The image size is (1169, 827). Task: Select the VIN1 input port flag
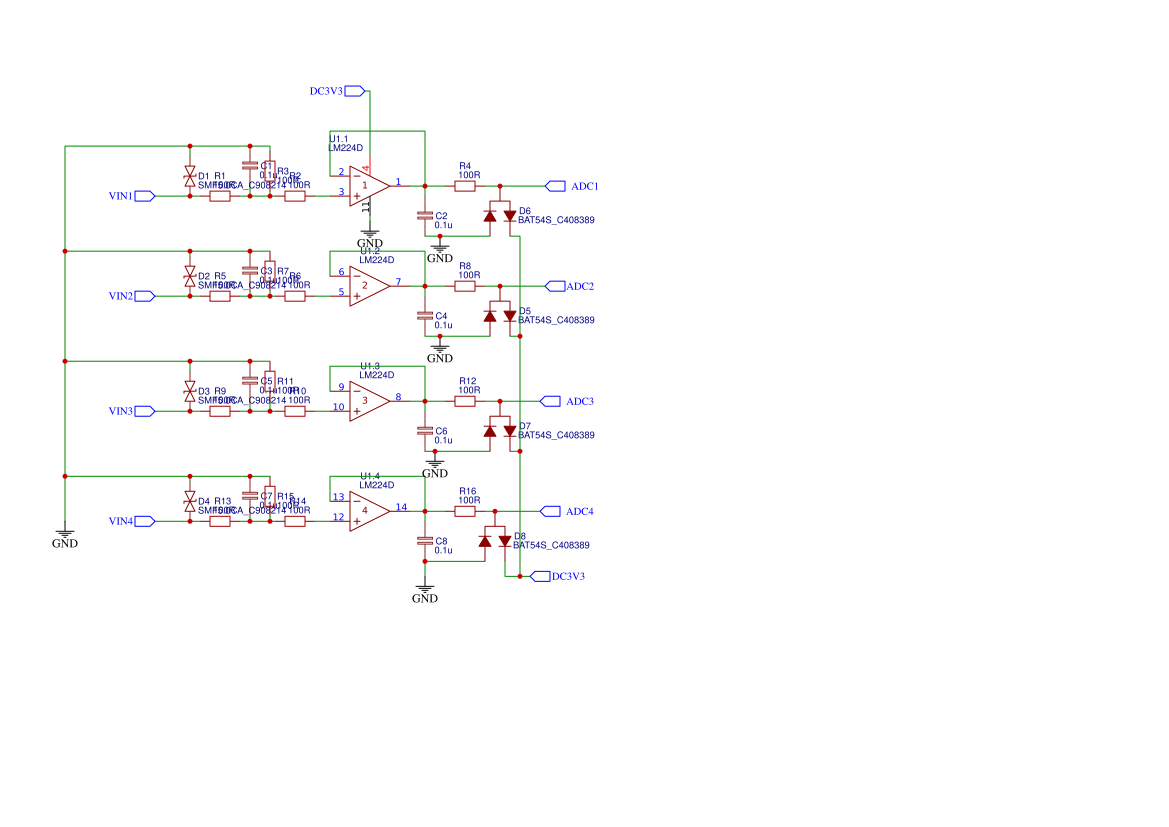click(145, 196)
